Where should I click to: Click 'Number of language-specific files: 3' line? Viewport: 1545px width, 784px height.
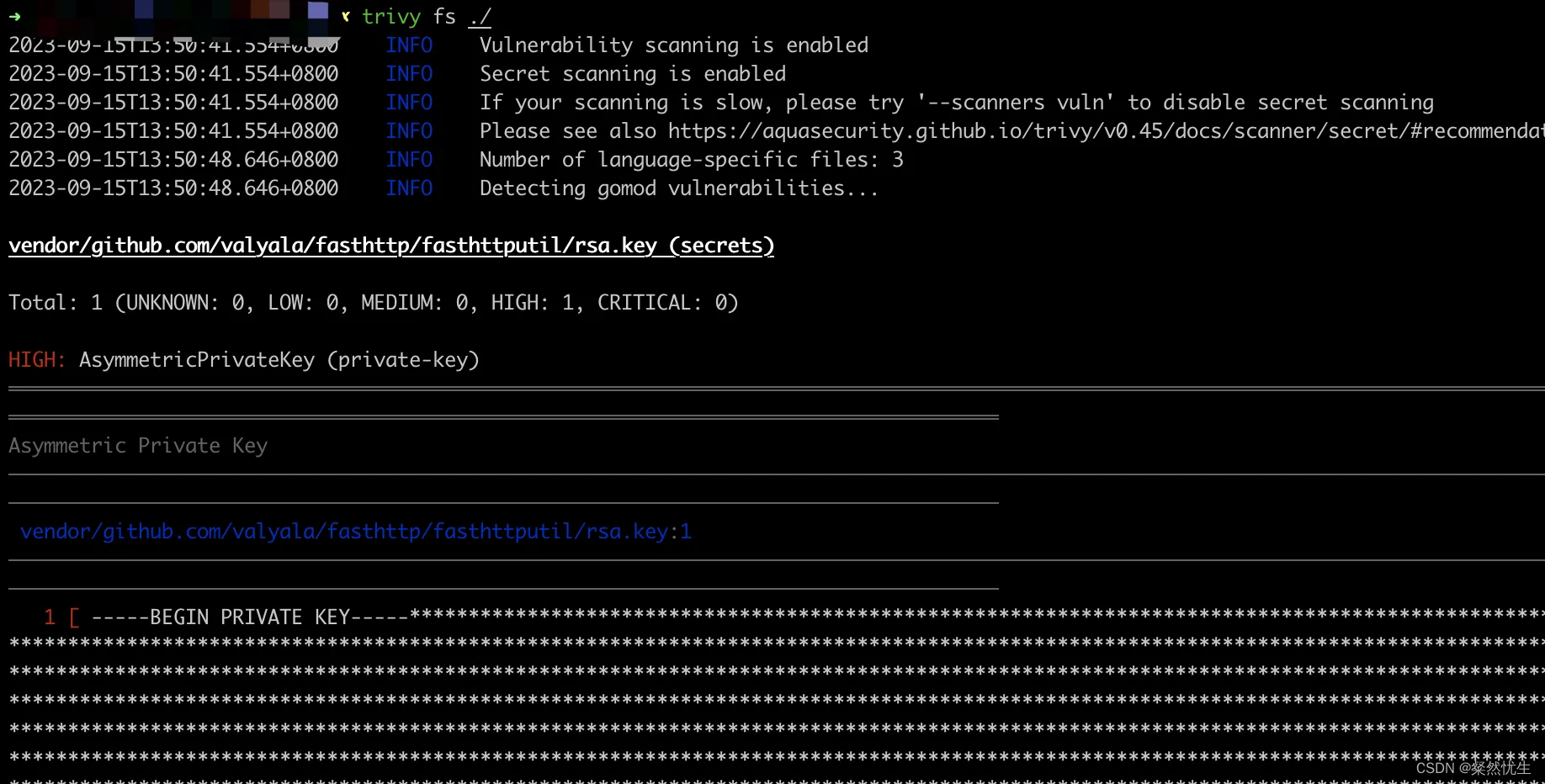coord(692,160)
